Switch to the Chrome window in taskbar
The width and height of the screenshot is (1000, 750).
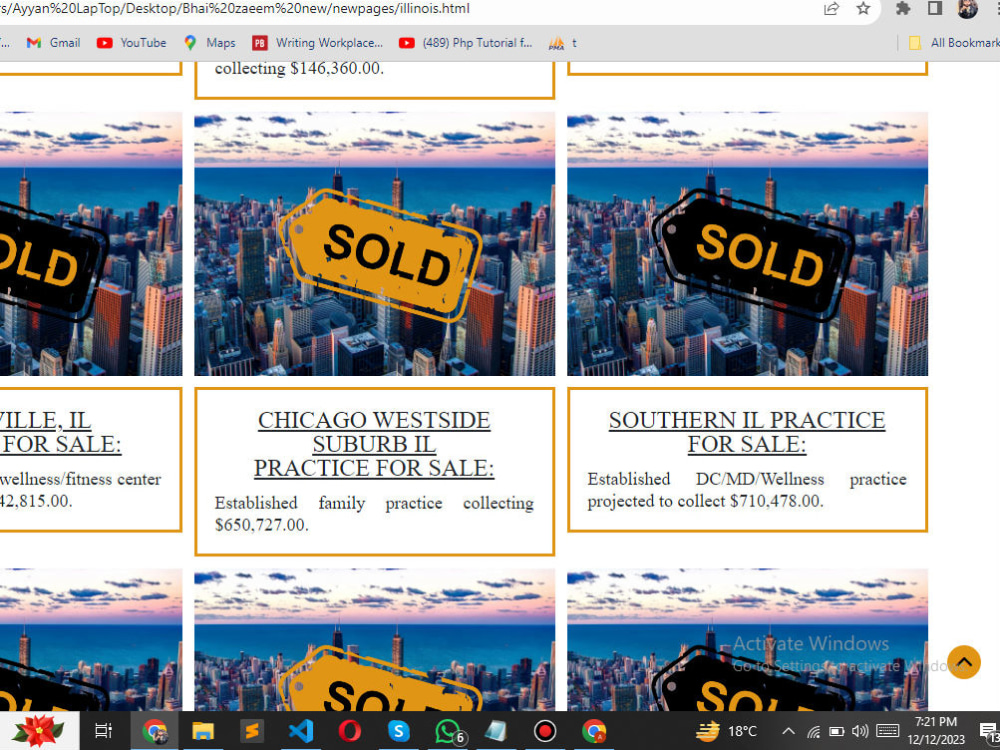click(x=154, y=731)
